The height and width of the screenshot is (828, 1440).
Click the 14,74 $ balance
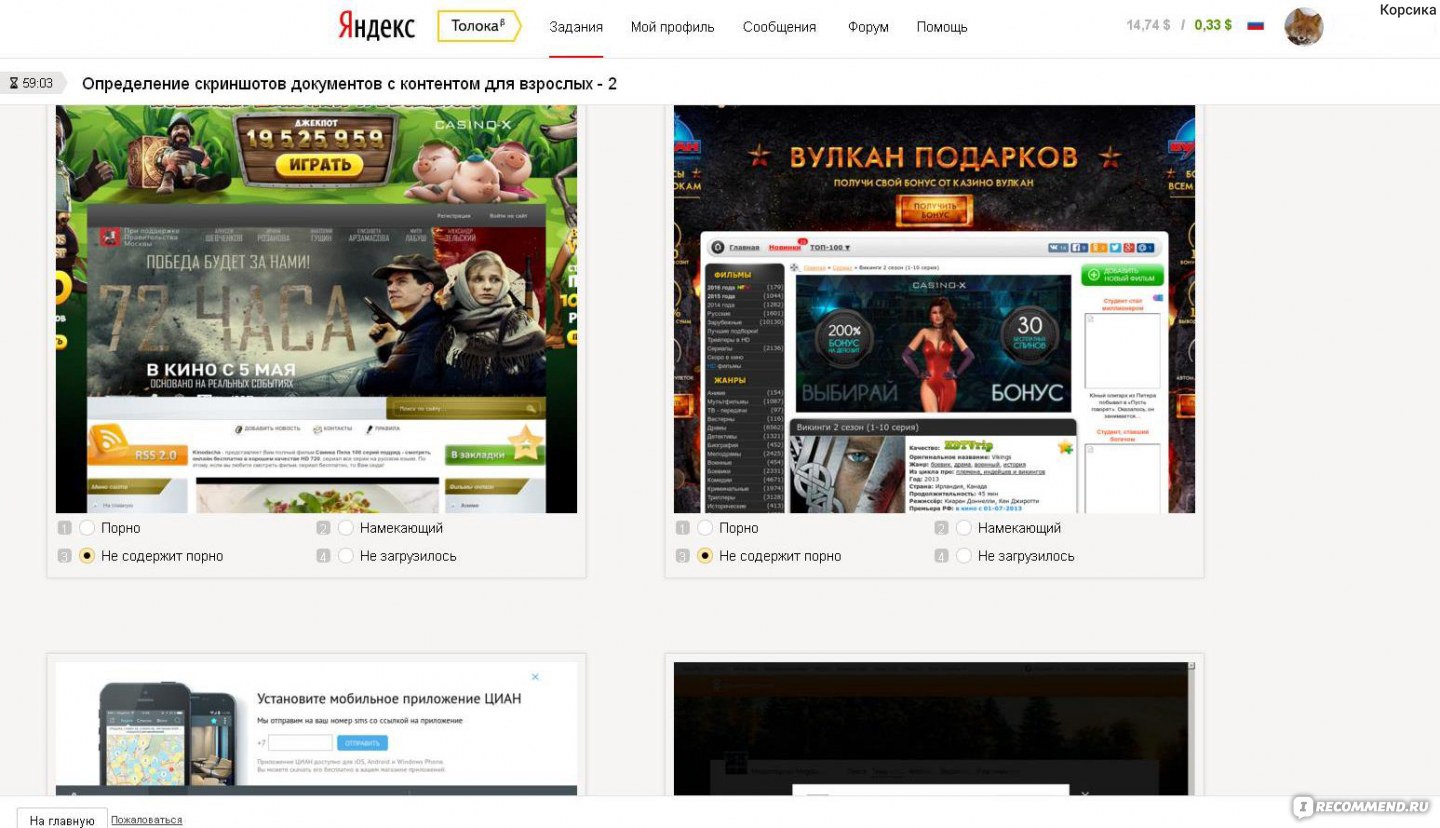[x=1148, y=25]
